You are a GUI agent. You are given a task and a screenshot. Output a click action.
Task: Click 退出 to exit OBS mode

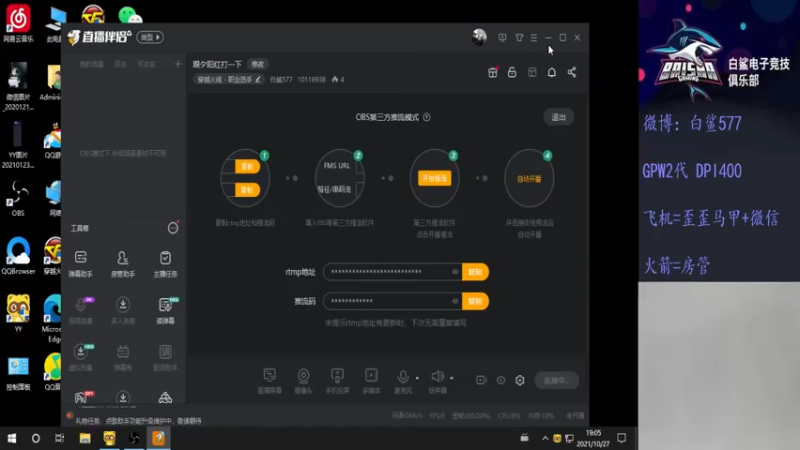coord(559,117)
